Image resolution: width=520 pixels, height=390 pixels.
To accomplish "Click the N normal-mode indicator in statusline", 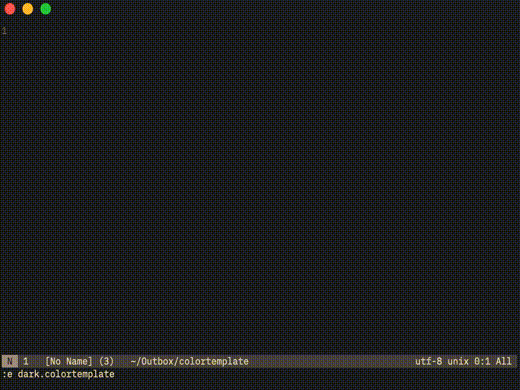I will point(10,361).
